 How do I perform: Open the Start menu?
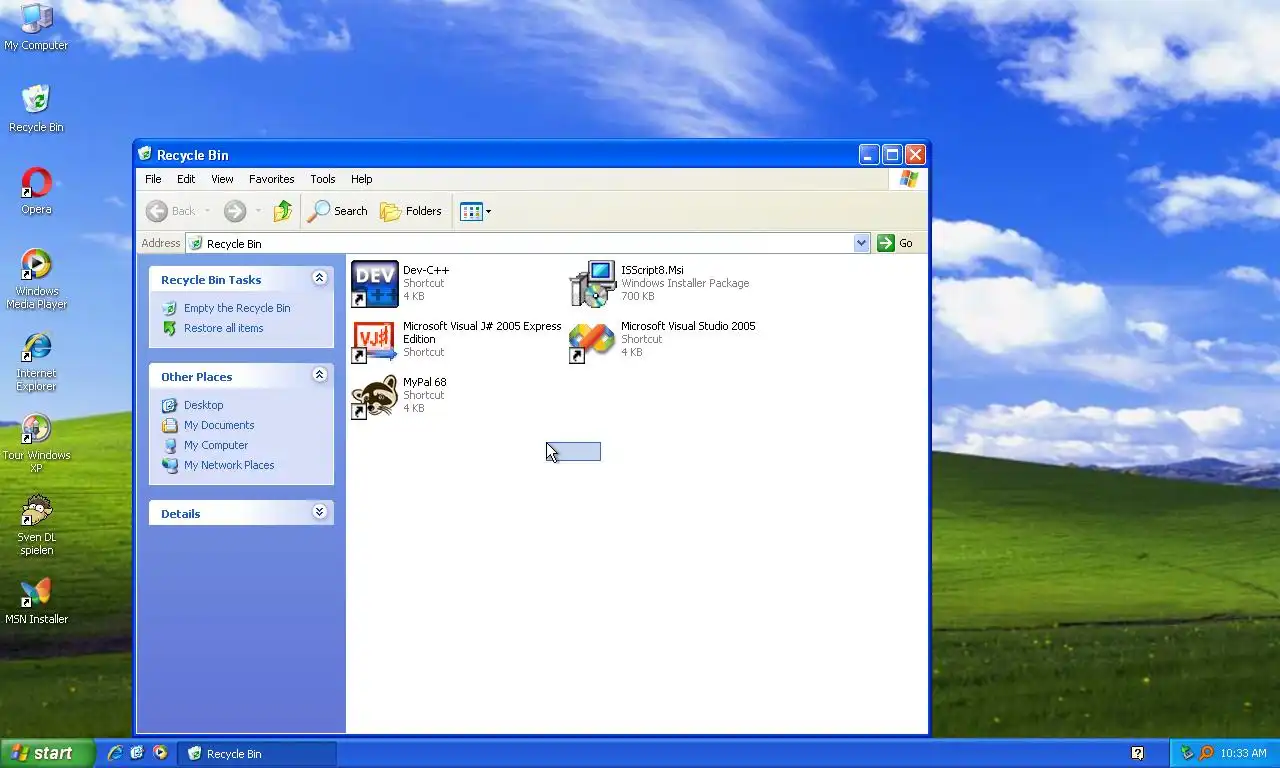point(47,753)
